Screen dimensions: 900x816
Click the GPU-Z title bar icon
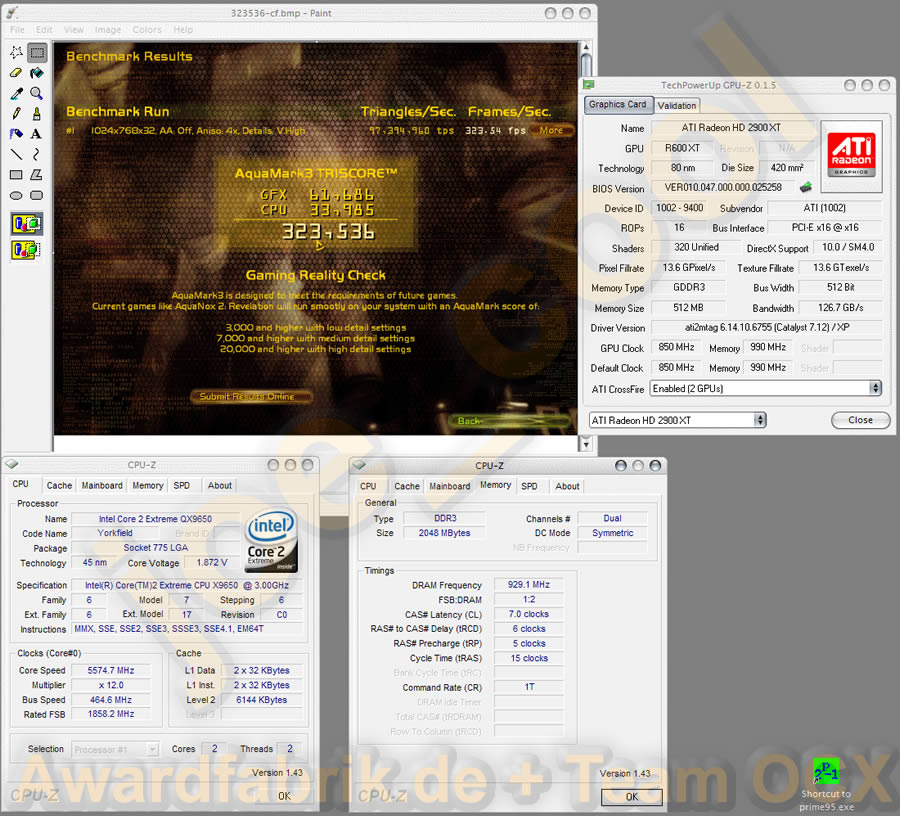pos(589,85)
